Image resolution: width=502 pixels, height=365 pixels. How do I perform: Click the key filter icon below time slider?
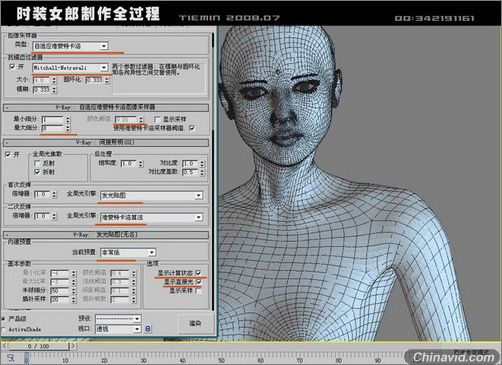coord(11,358)
